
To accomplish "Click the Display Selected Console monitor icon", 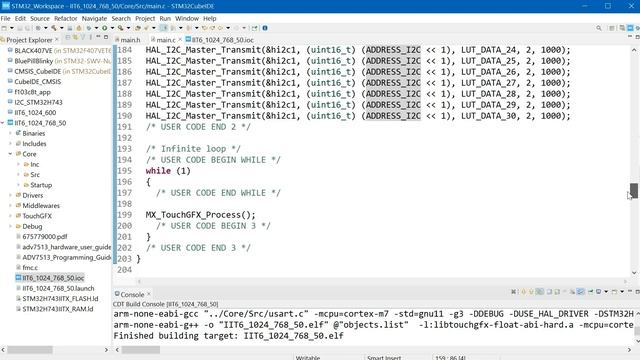I will tap(598, 291).
